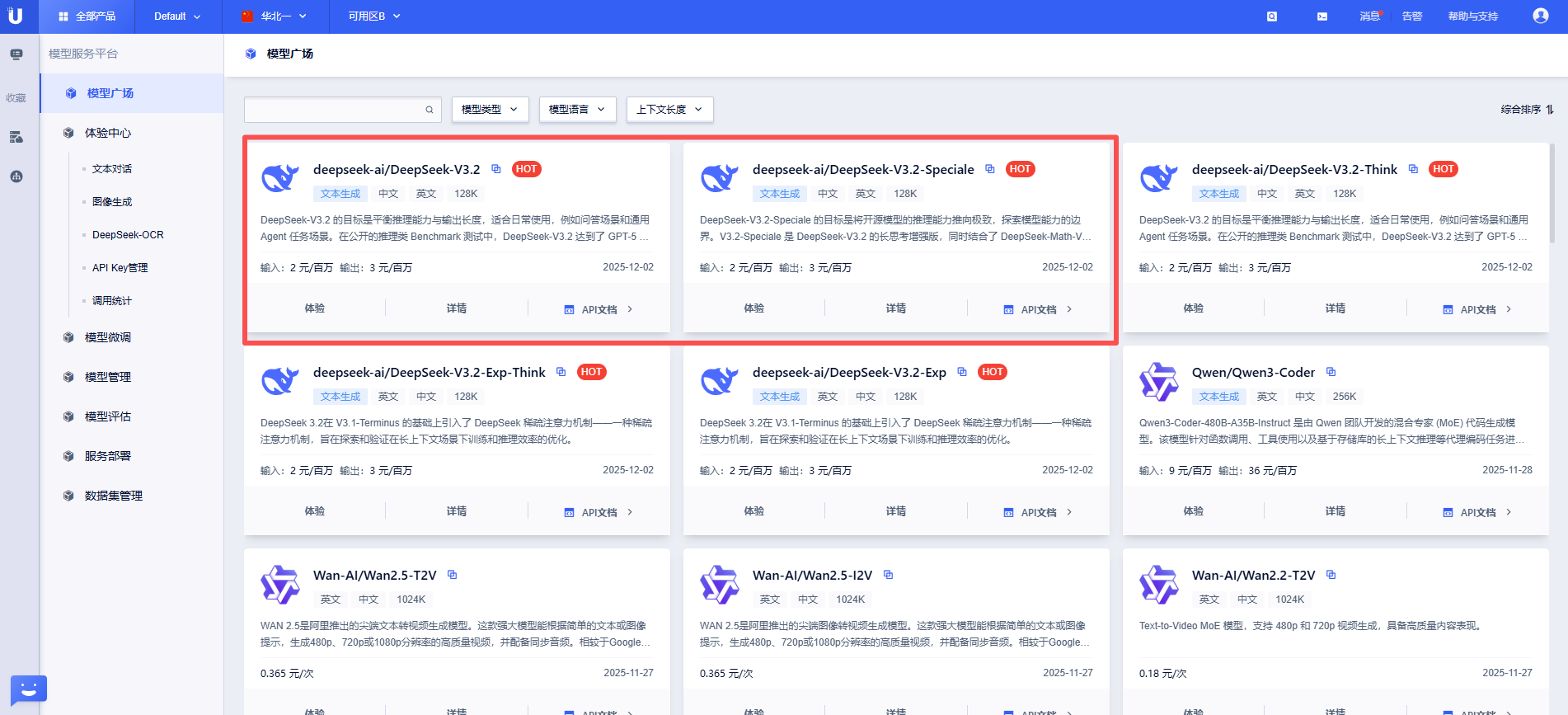
Task: Open 详情 for DeepSeek-V3.2-Think model
Action: [1335, 308]
